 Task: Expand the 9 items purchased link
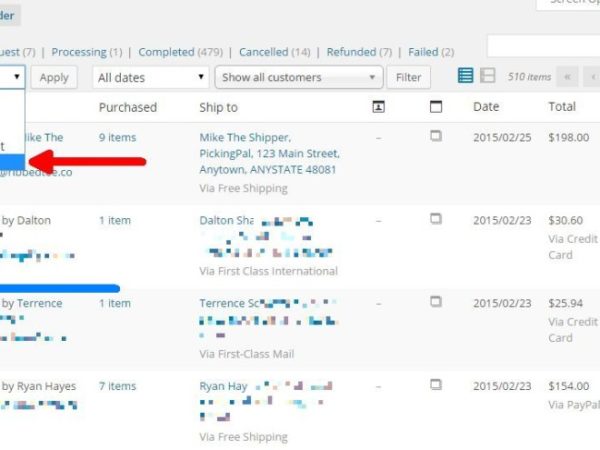coord(117,137)
